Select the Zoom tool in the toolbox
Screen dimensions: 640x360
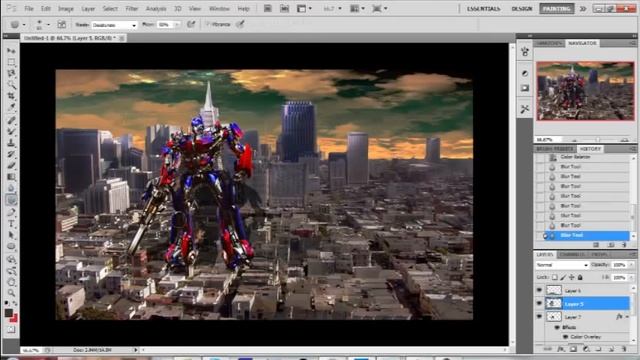[x=11, y=293]
